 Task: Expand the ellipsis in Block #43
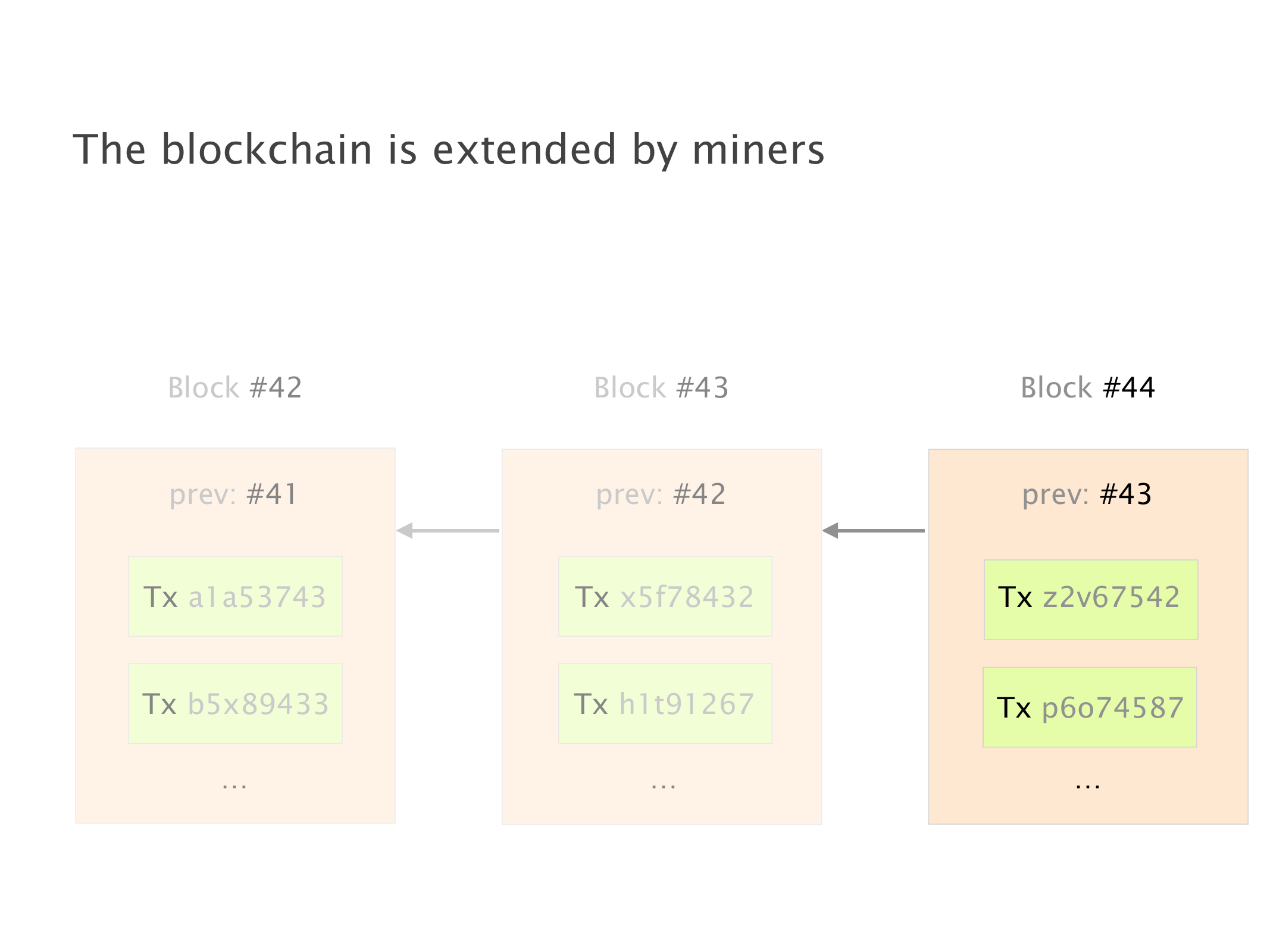(x=664, y=786)
